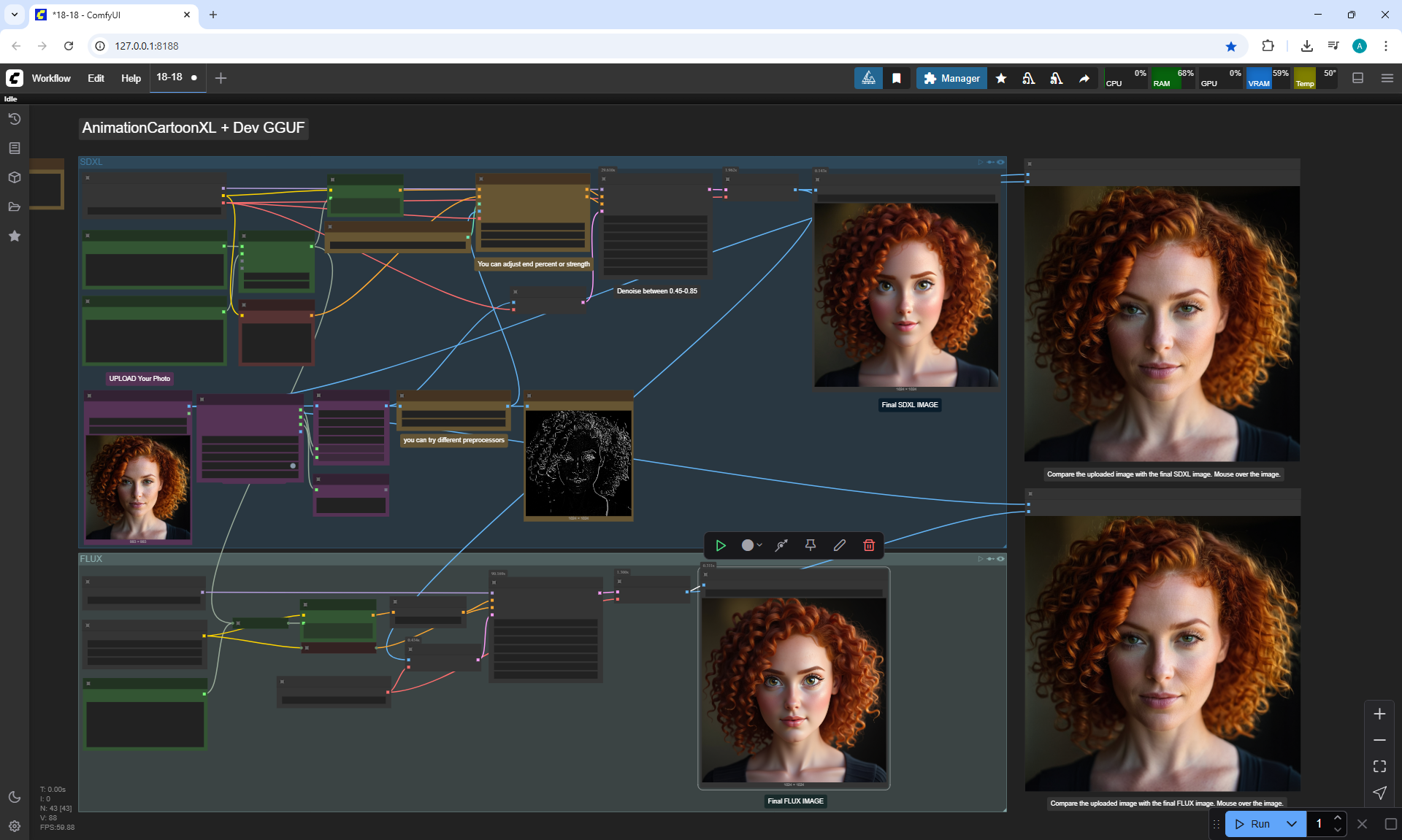The image size is (1402, 840).
Task: Toggle dark theme moon icon
Action: (14, 797)
